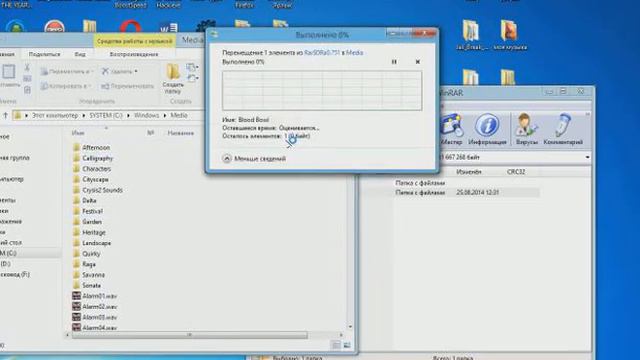640x360 pixels.
Task: Click the scissors Cut icon in ribbon
Action: 27,67
